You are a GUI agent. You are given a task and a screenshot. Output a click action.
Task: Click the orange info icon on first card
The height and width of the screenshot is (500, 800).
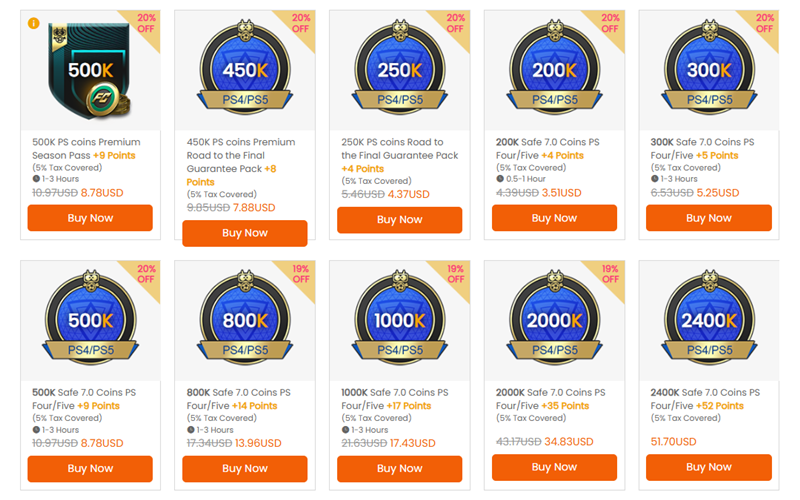click(x=34, y=22)
